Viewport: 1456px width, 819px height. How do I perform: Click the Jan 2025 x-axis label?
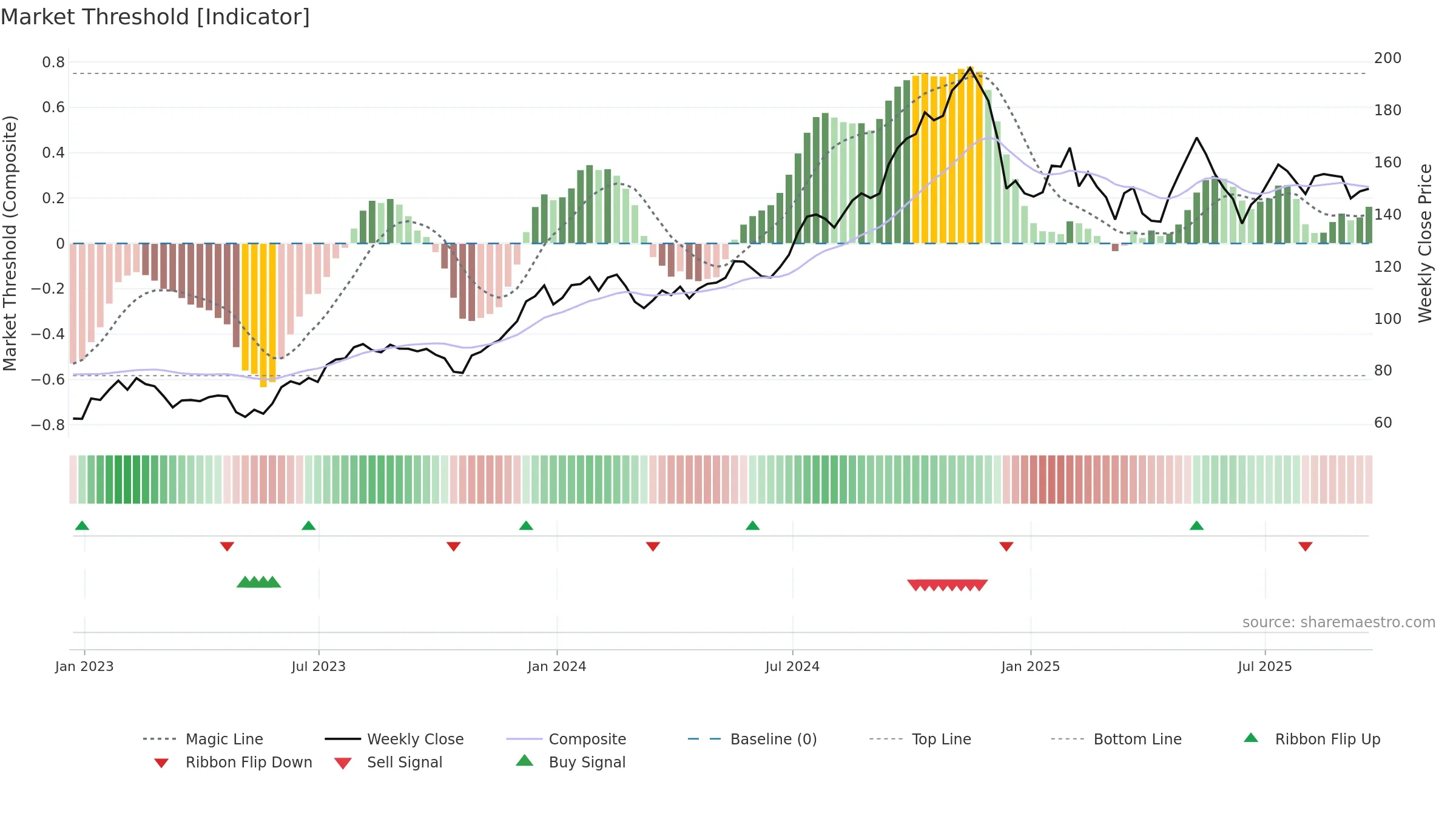pyautogui.click(x=1031, y=666)
